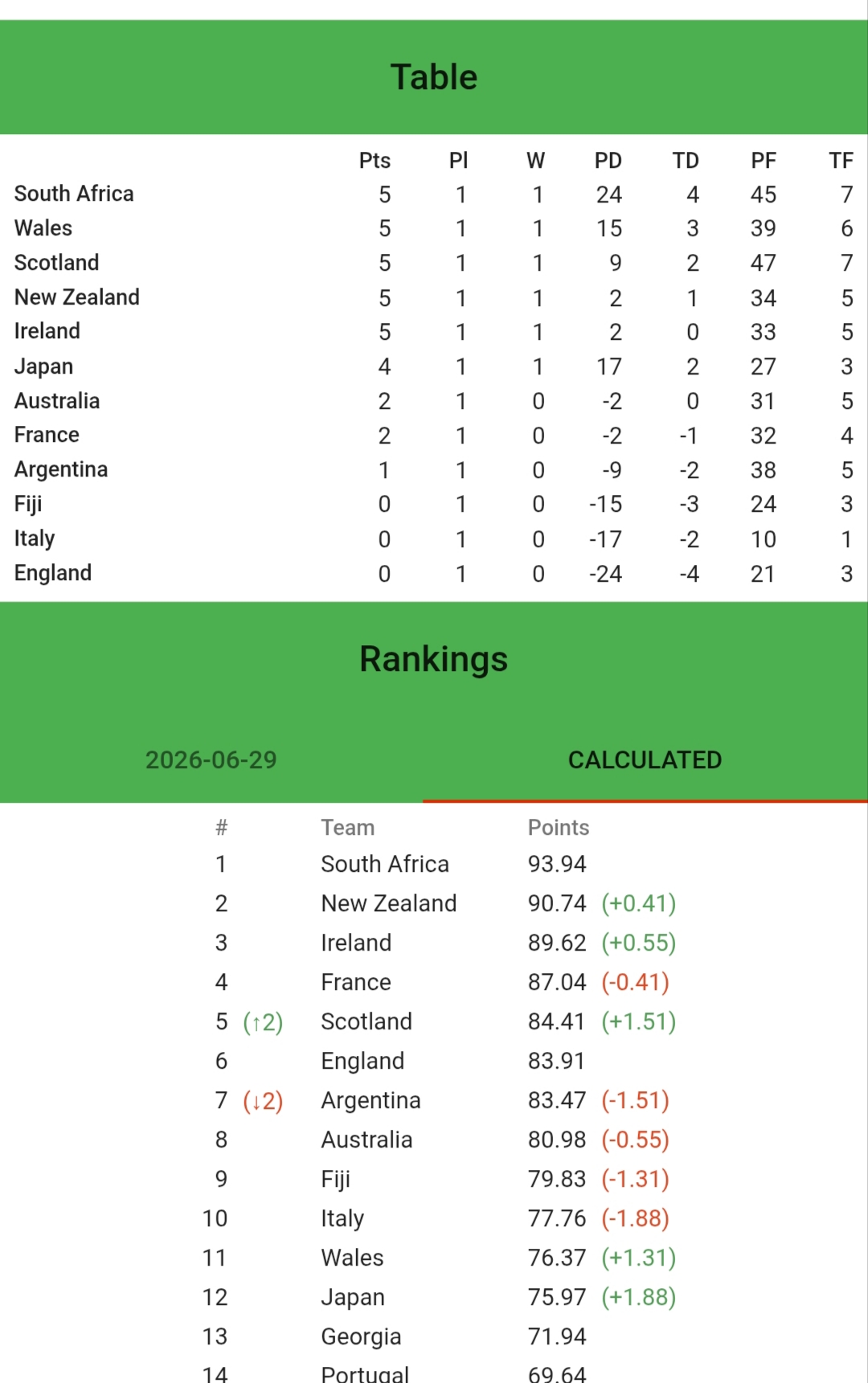Viewport: 868px width, 1383px height.
Task: Click the Pts column header
Action: tap(375, 161)
